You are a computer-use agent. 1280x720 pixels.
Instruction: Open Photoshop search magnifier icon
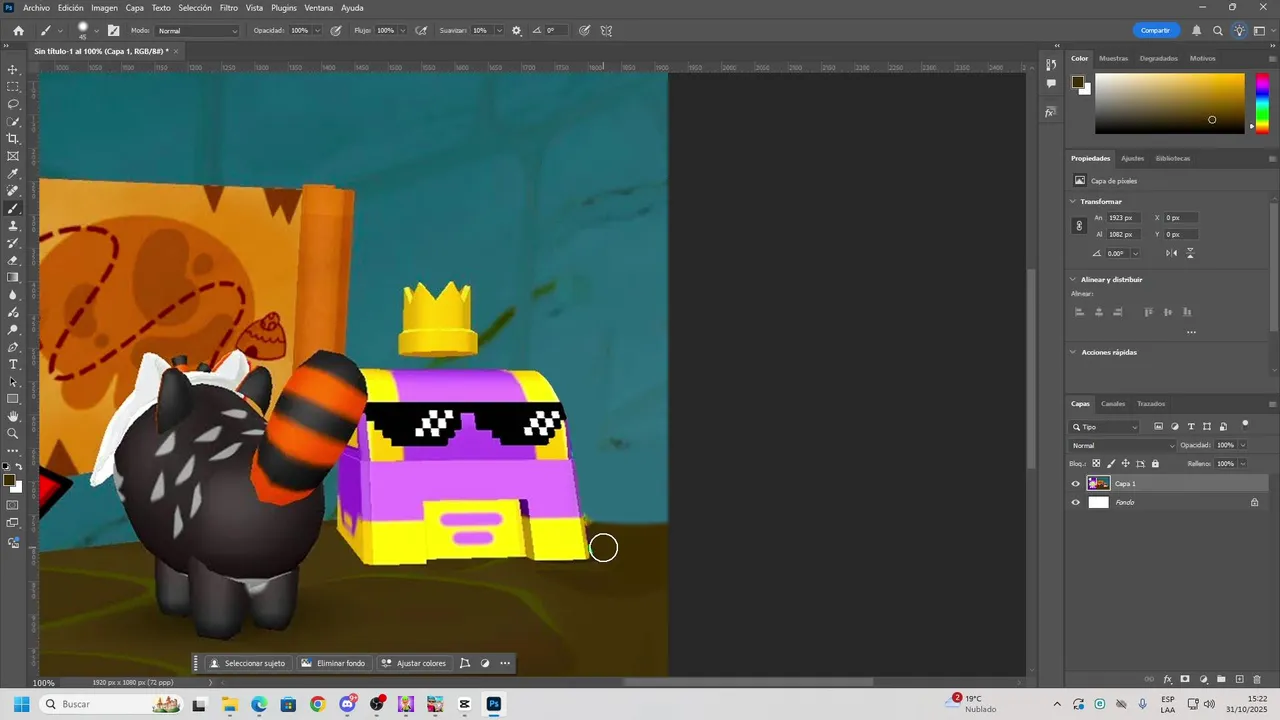[x=1217, y=31]
